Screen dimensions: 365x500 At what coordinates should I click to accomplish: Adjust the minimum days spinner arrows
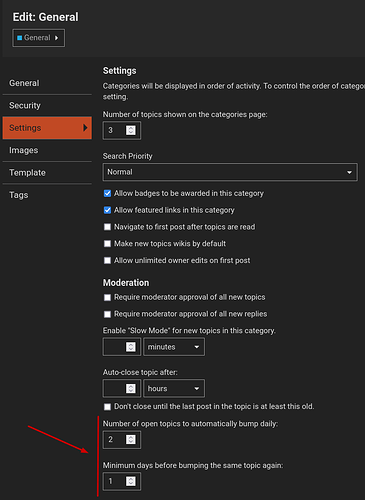[131, 481]
